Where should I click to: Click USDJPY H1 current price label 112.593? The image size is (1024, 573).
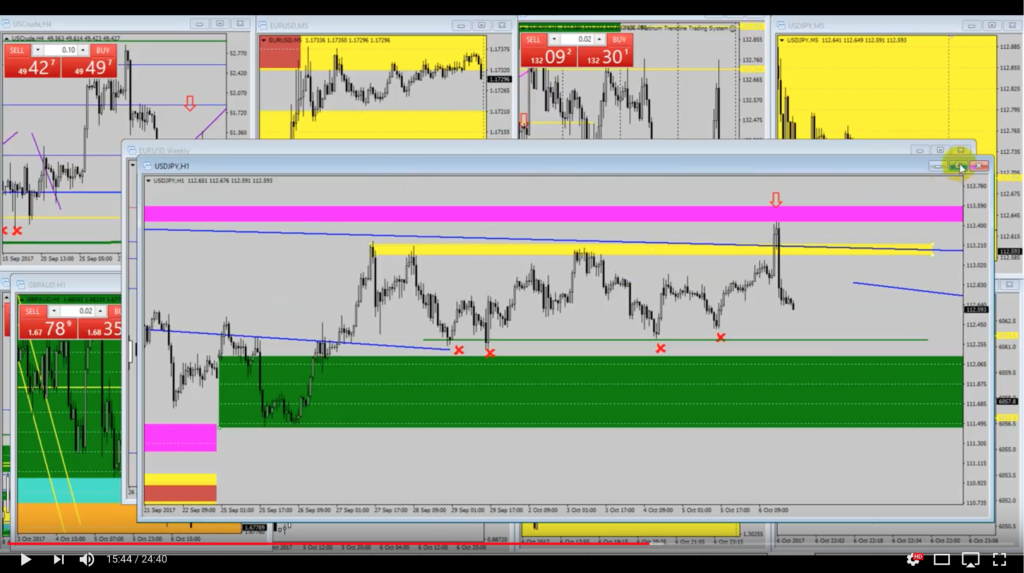(x=976, y=310)
